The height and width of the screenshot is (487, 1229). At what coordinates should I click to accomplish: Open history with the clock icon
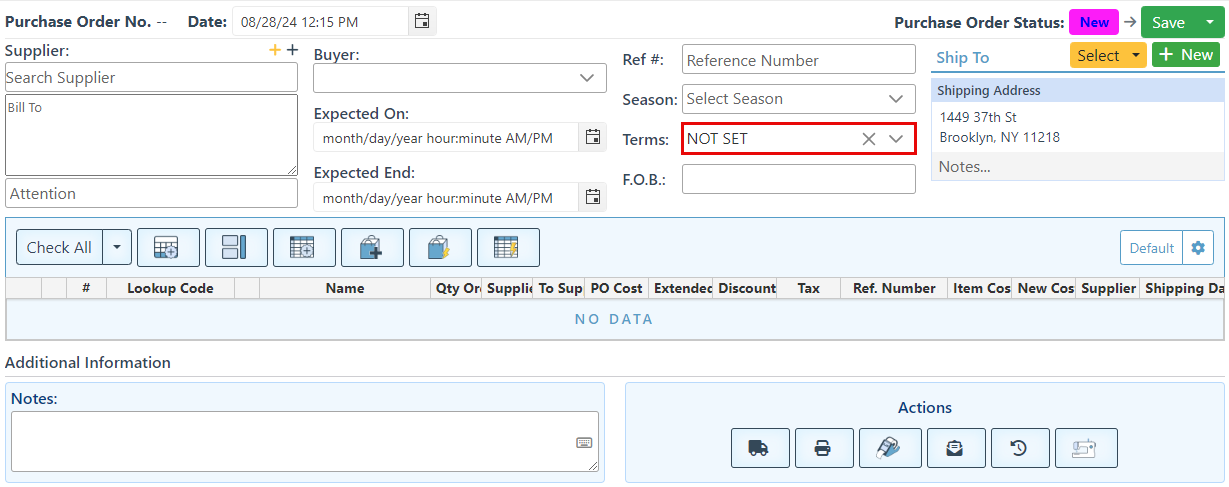click(x=1020, y=448)
